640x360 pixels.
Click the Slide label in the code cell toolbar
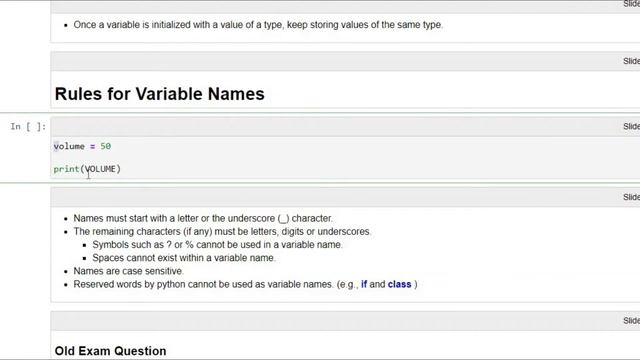pos(631,127)
